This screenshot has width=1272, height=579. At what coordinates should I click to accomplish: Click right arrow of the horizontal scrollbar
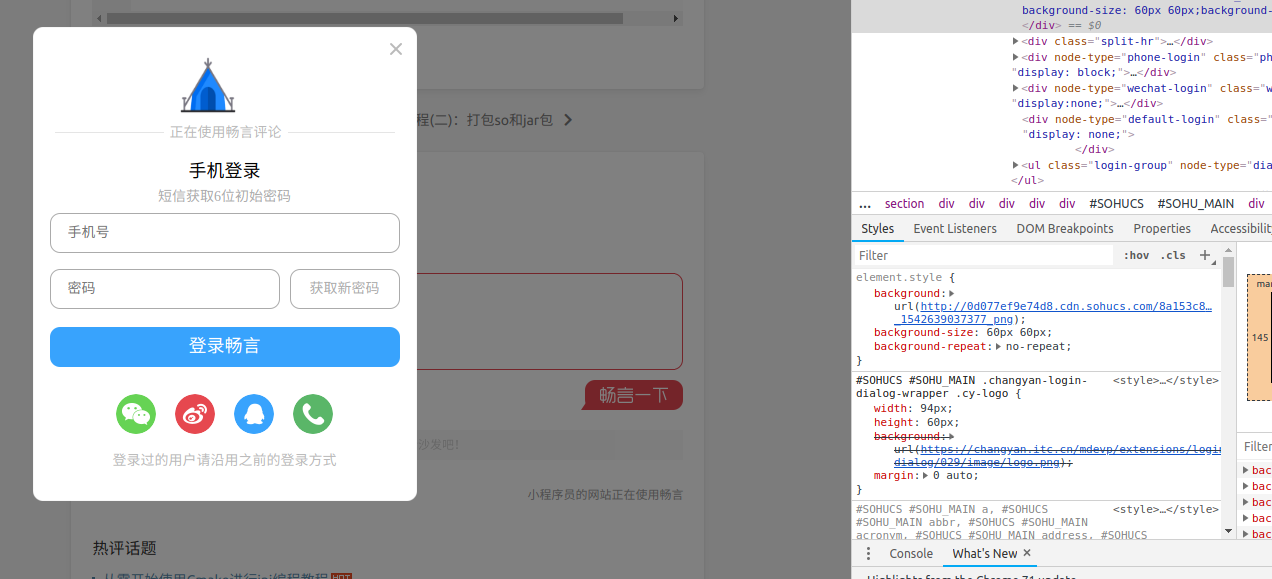[x=677, y=18]
